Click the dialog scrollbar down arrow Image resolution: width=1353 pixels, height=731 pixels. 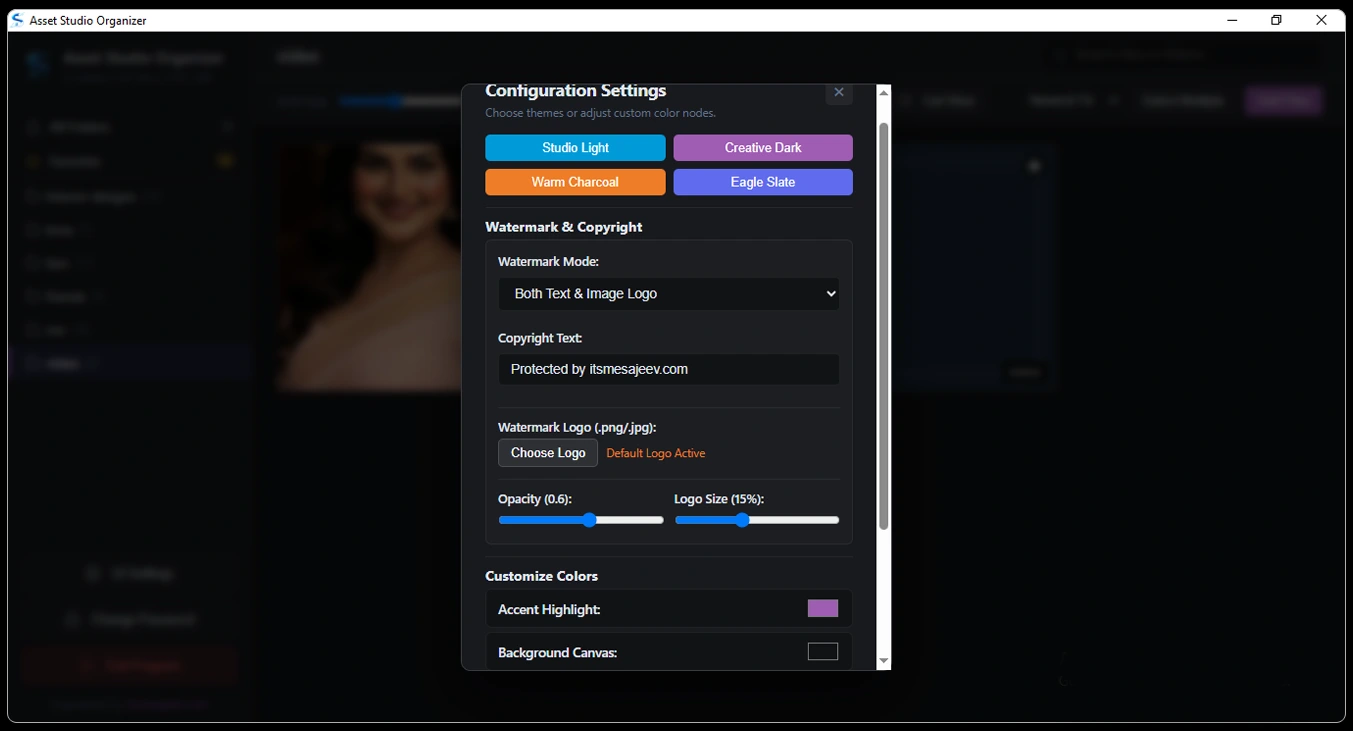click(x=883, y=661)
